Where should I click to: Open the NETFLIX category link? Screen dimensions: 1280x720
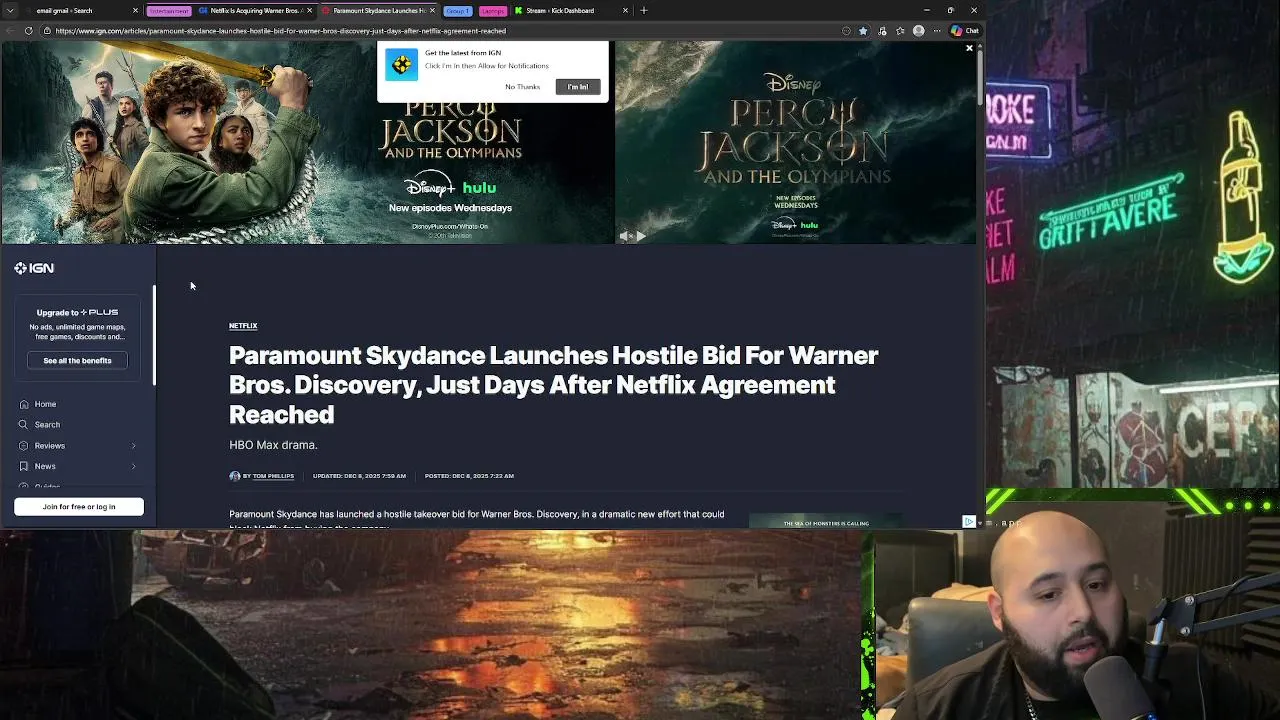pyautogui.click(x=243, y=326)
